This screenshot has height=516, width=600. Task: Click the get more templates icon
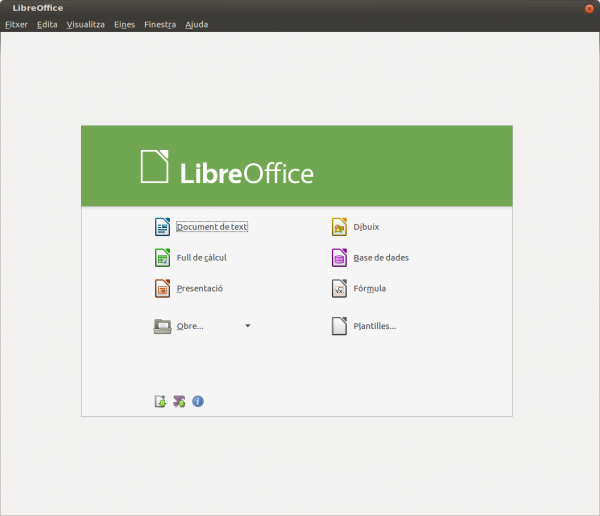point(160,402)
